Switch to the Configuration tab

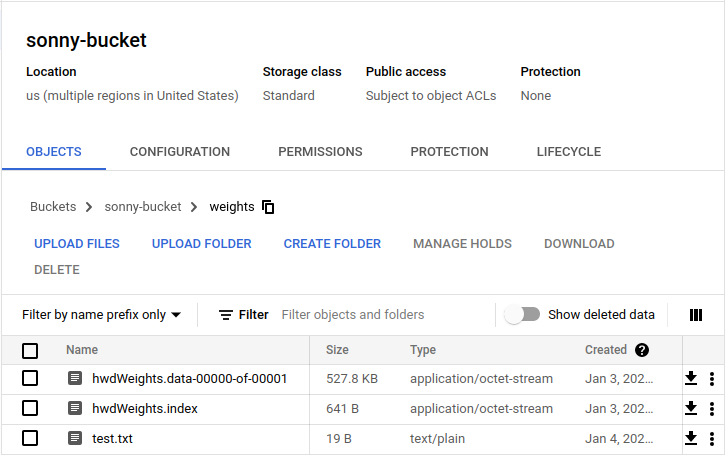pos(180,152)
